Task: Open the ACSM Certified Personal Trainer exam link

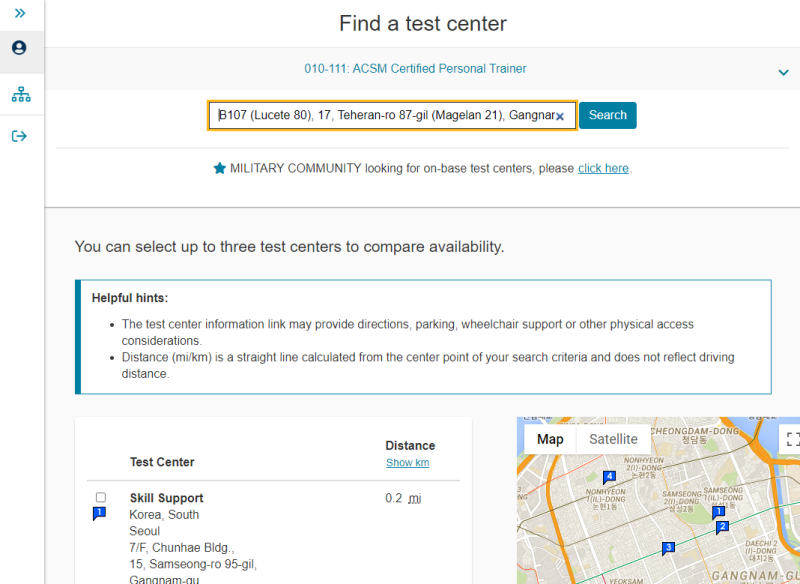Action: (x=415, y=69)
